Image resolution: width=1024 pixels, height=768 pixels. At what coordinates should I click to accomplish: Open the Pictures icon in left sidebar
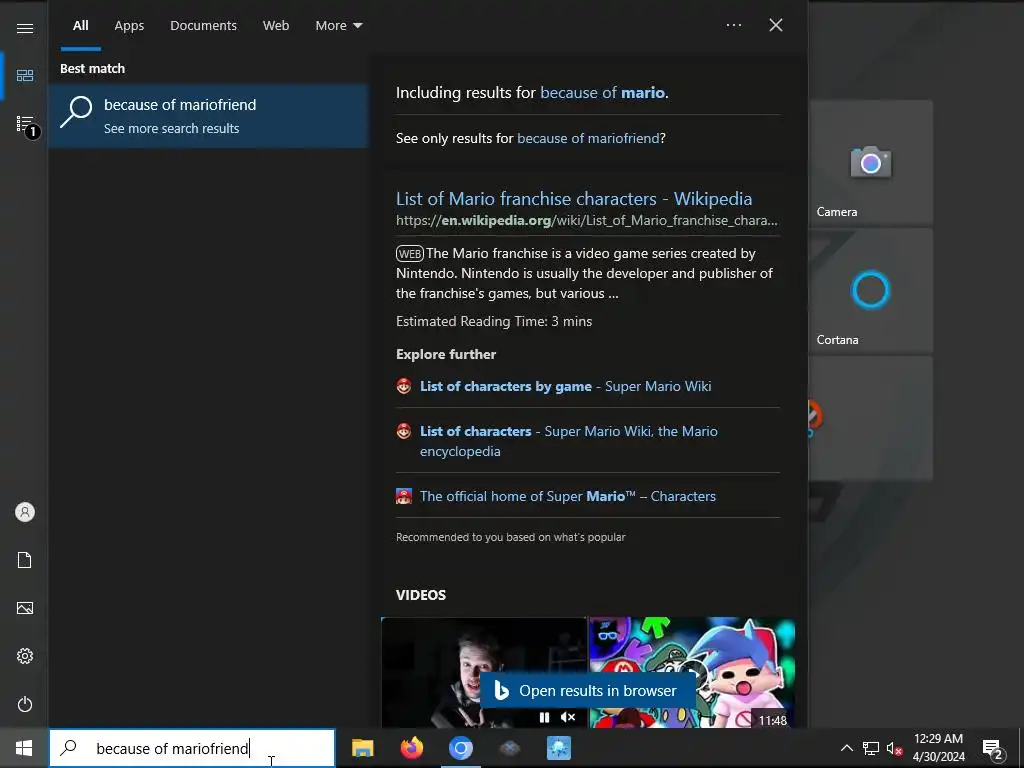25,608
